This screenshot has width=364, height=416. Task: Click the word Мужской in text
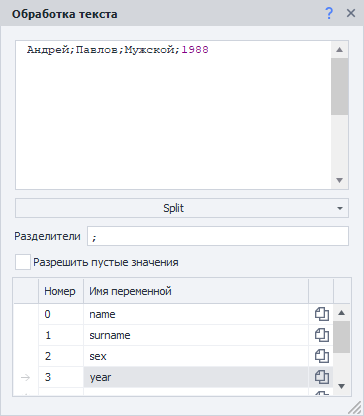click(149, 50)
